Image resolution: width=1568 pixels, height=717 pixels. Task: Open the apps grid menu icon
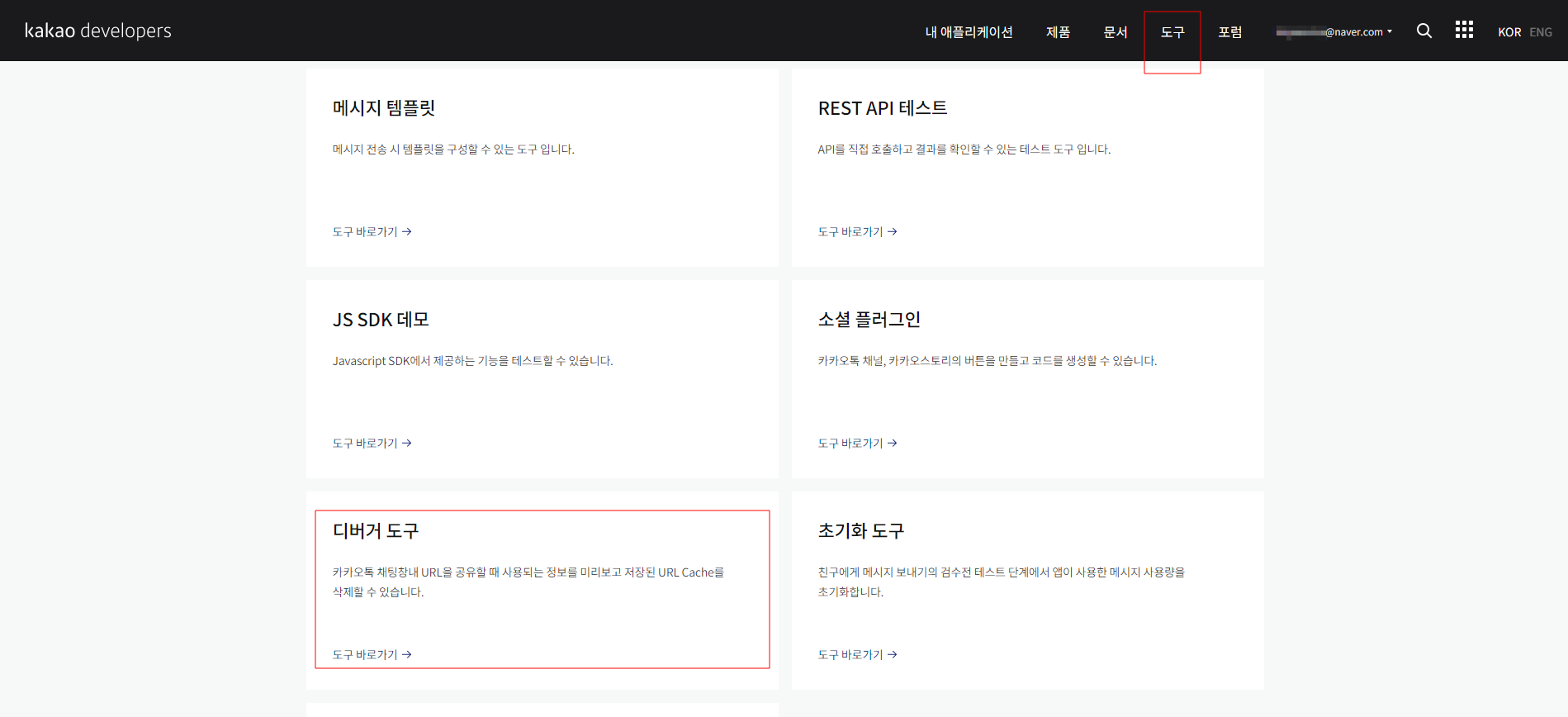(x=1464, y=30)
